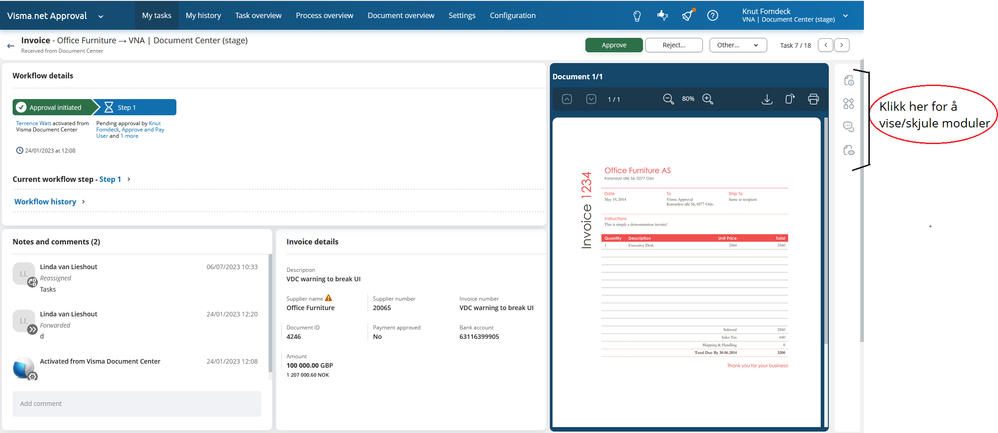Open Knut Fomdeck approver link
Screen dimensions: 998x433
coord(128,126)
